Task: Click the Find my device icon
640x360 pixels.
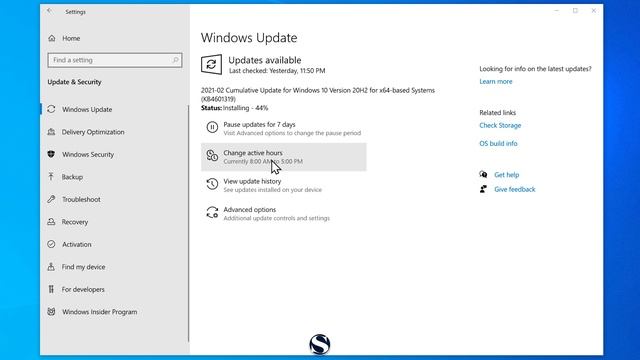Action: coord(51,267)
